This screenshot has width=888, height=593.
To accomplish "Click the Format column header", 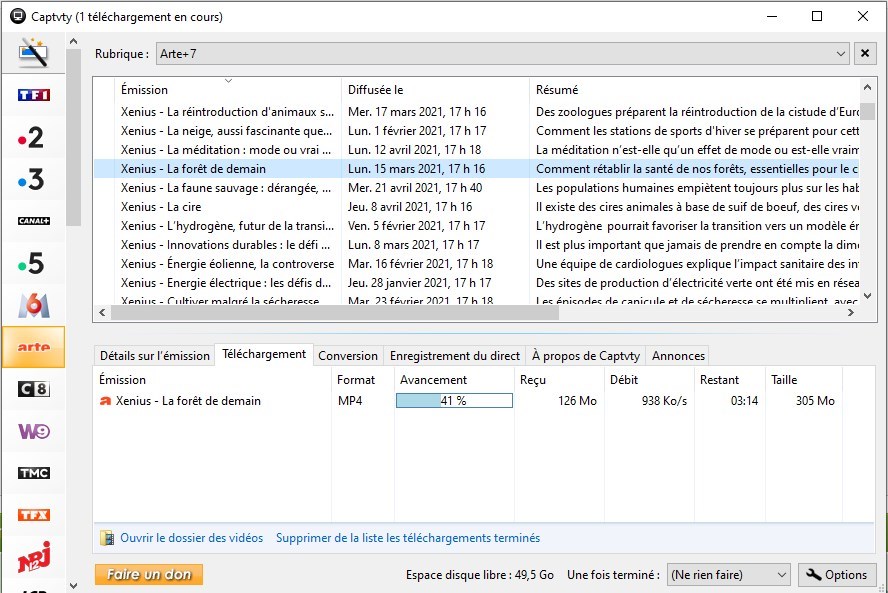I will [x=362, y=379].
